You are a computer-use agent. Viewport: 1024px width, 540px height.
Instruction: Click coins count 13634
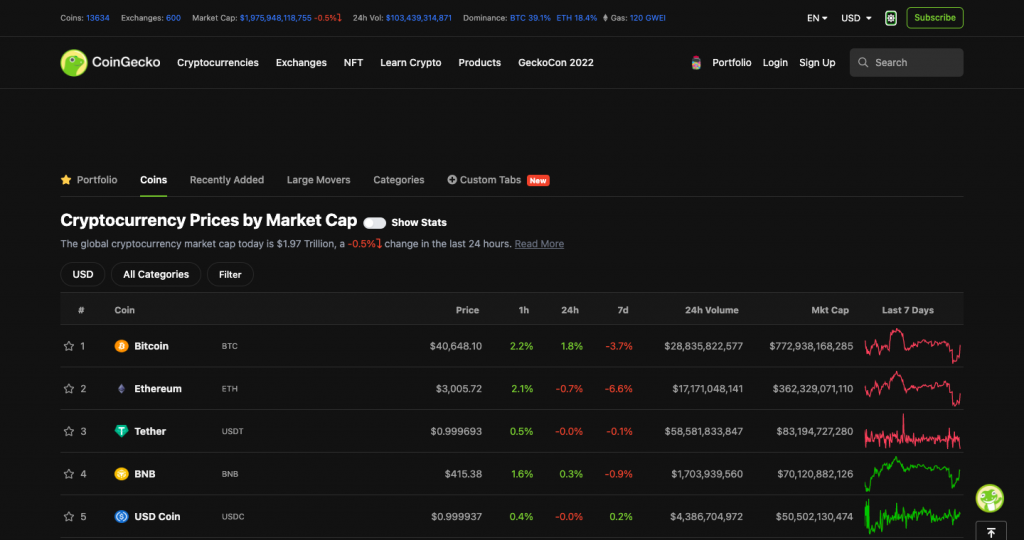coord(98,18)
